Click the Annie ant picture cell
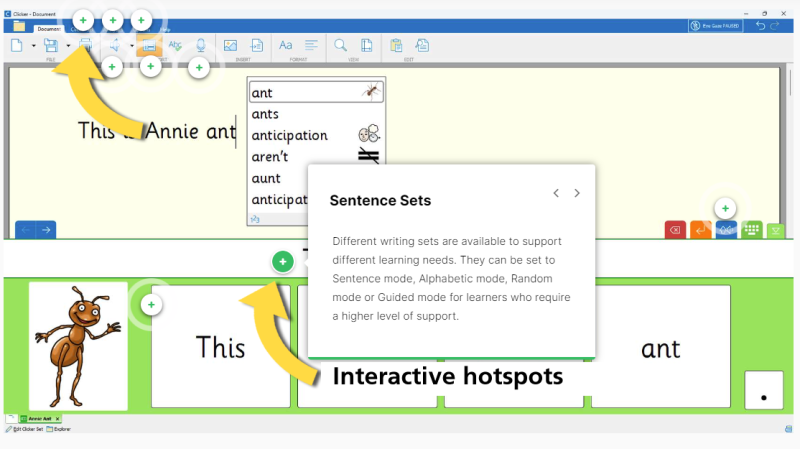The height and width of the screenshot is (449, 800). click(78, 346)
